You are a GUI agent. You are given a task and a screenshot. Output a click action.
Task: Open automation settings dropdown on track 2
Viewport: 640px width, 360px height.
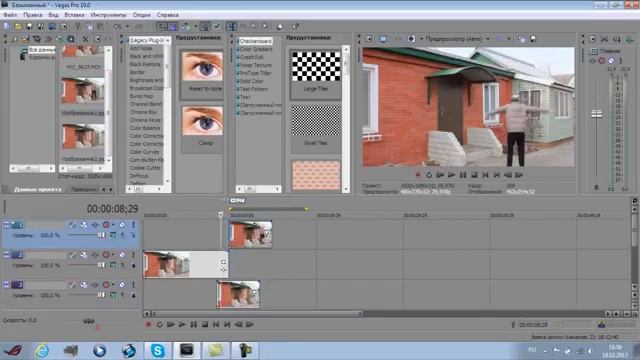113,255
